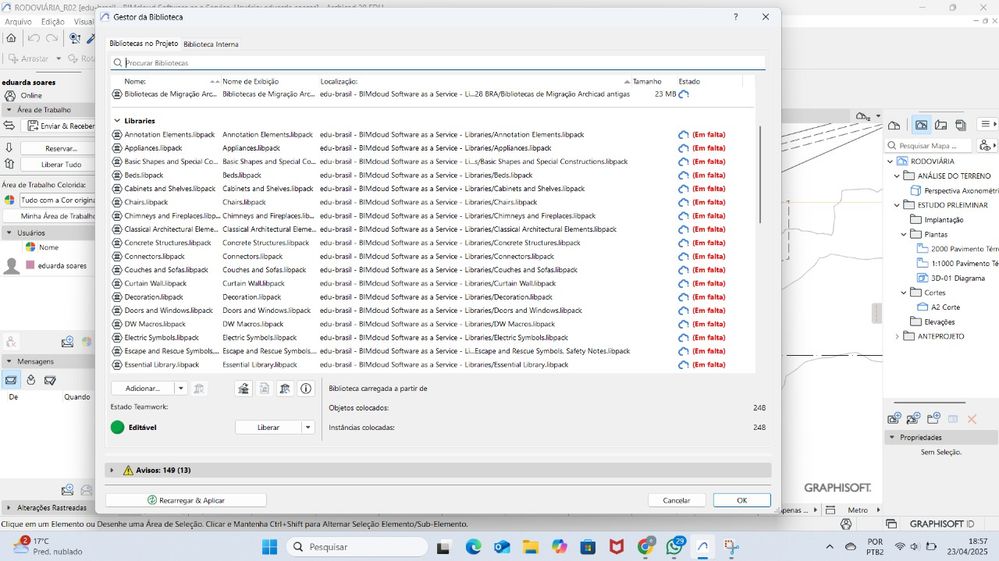
Task: Click the Reservar button in Teamwork panel
Action: click(x=59, y=148)
